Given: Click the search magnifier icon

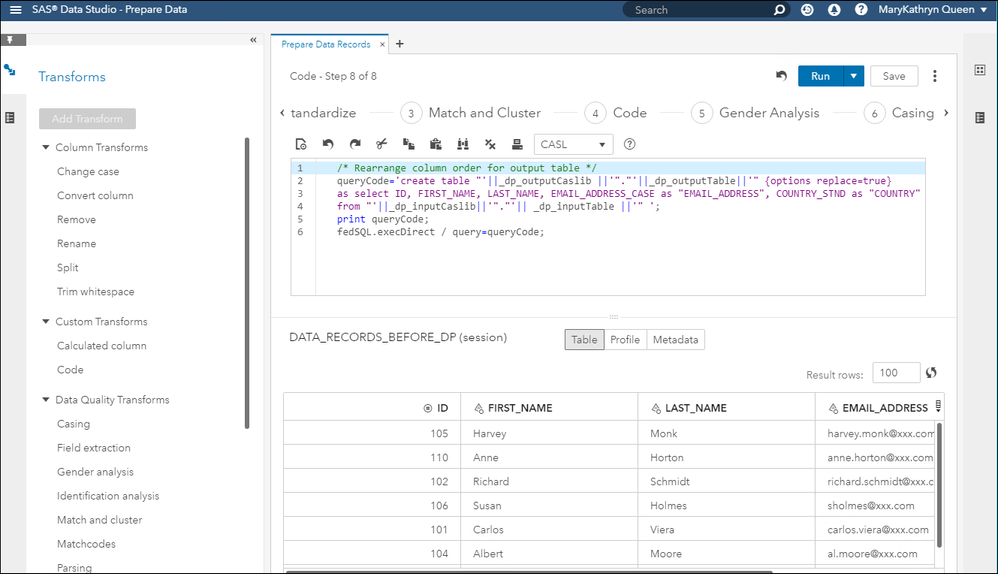Looking at the screenshot, I should (779, 10).
